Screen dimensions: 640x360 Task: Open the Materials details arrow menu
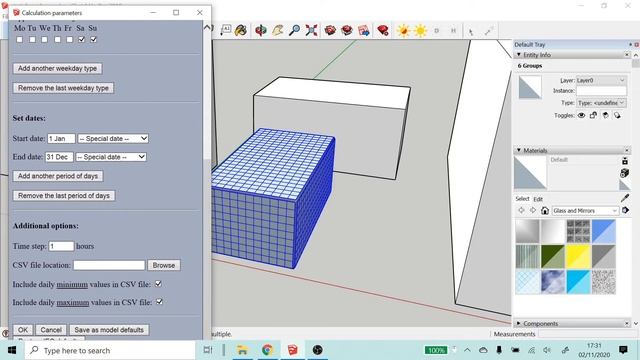click(625, 210)
